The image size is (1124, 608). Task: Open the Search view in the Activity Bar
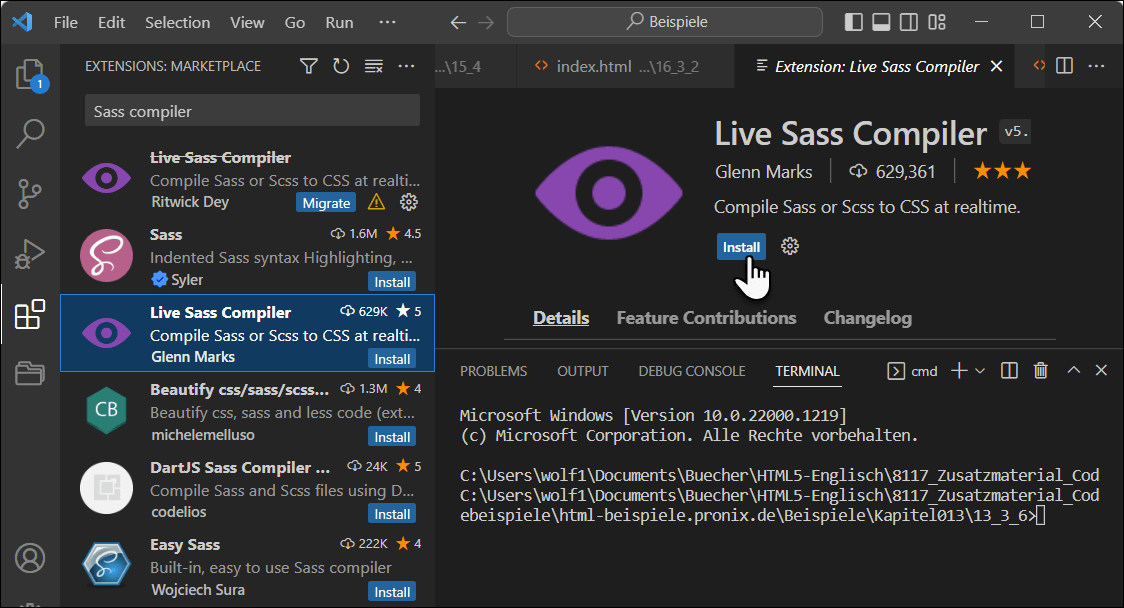[30, 132]
